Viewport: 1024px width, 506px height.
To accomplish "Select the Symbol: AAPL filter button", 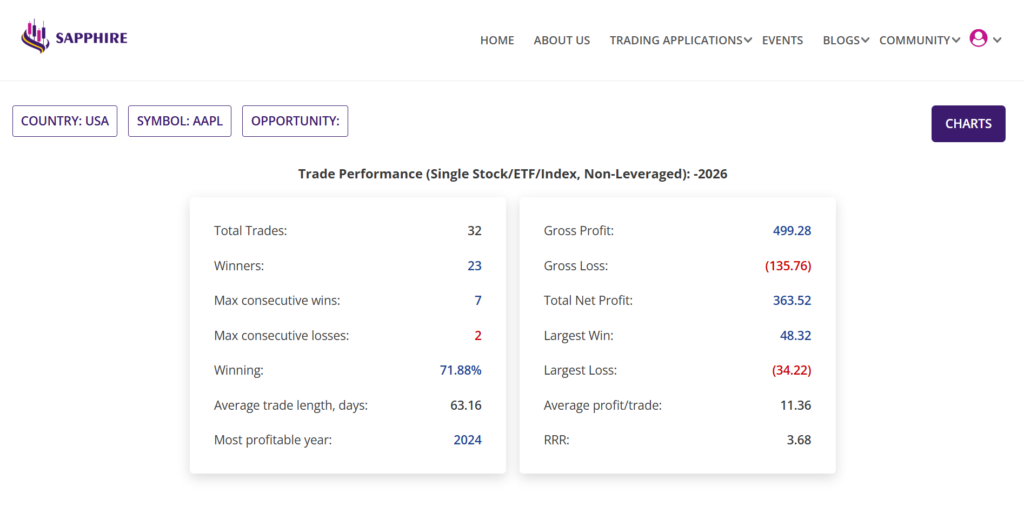I will pos(180,121).
